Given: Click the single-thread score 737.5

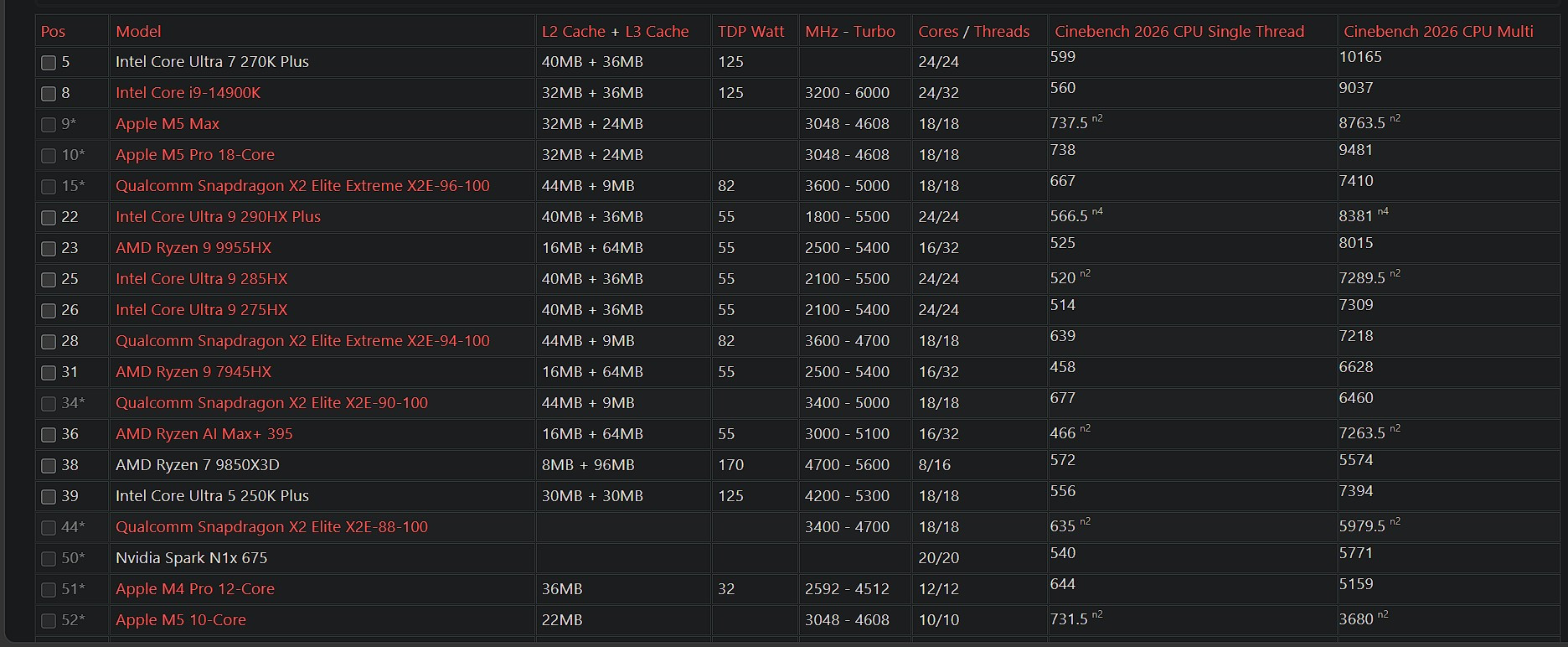Looking at the screenshot, I should 1069,123.
